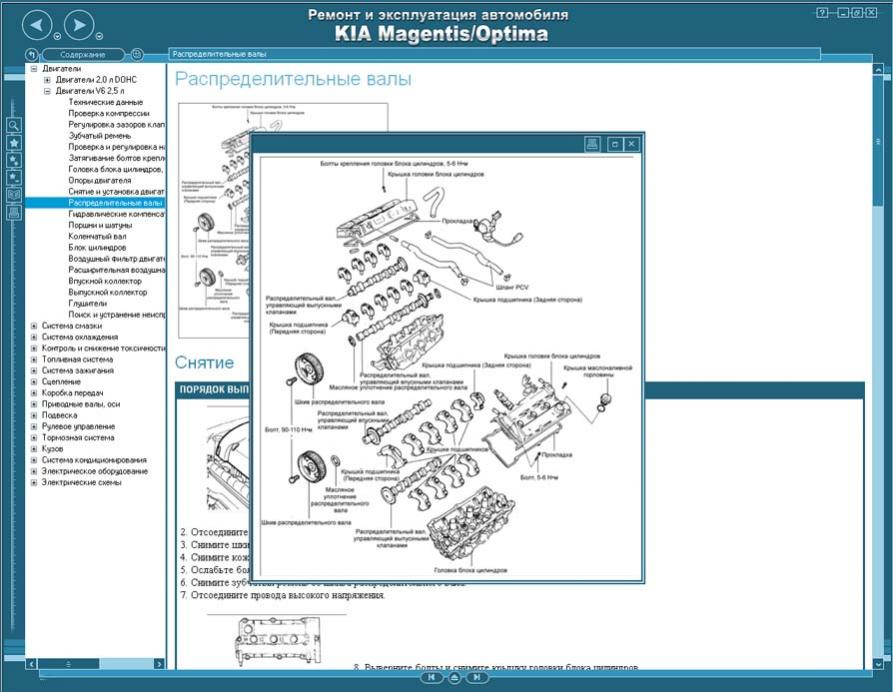Click the eject-style up button at the bottom

[454, 677]
